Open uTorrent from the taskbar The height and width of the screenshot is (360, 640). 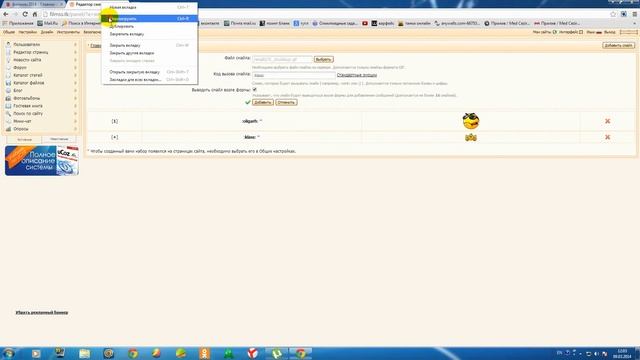pyautogui.click(x=276, y=353)
